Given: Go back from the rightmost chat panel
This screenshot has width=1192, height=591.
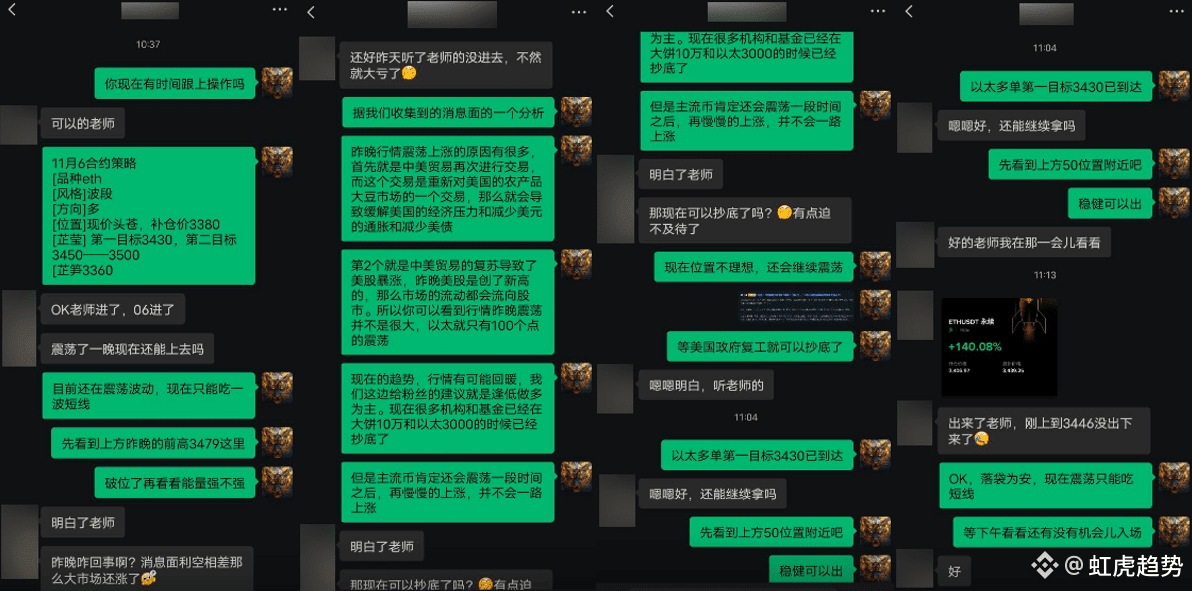Looking at the screenshot, I should click(x=908, y=11).
